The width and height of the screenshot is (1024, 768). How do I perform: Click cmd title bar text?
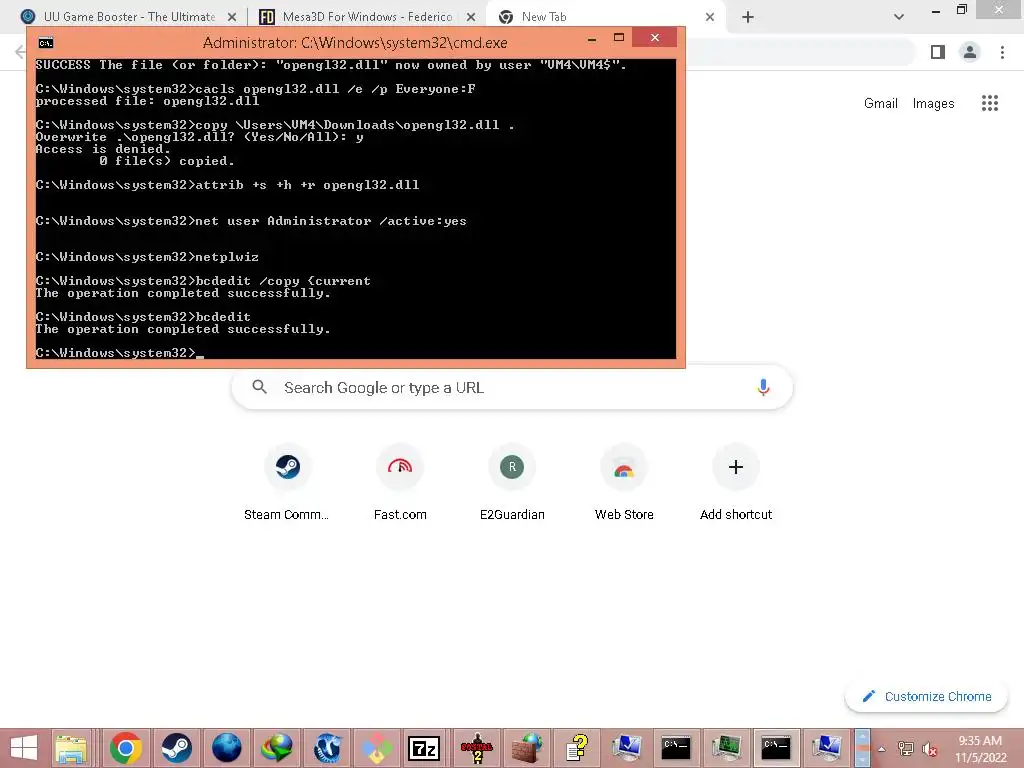(x=355, y=43)
